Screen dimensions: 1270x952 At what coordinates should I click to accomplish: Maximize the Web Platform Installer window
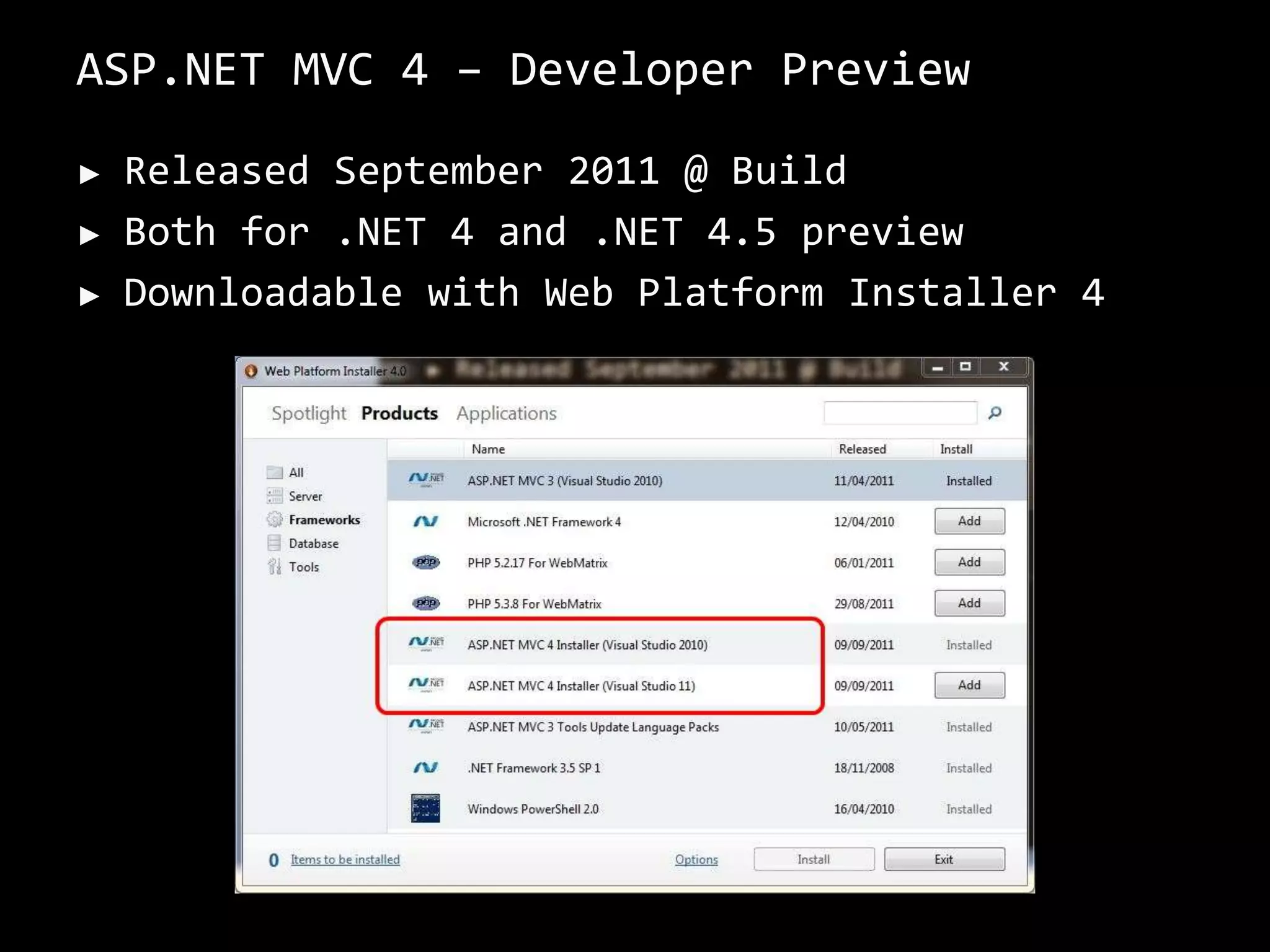(x=966, y=367)
